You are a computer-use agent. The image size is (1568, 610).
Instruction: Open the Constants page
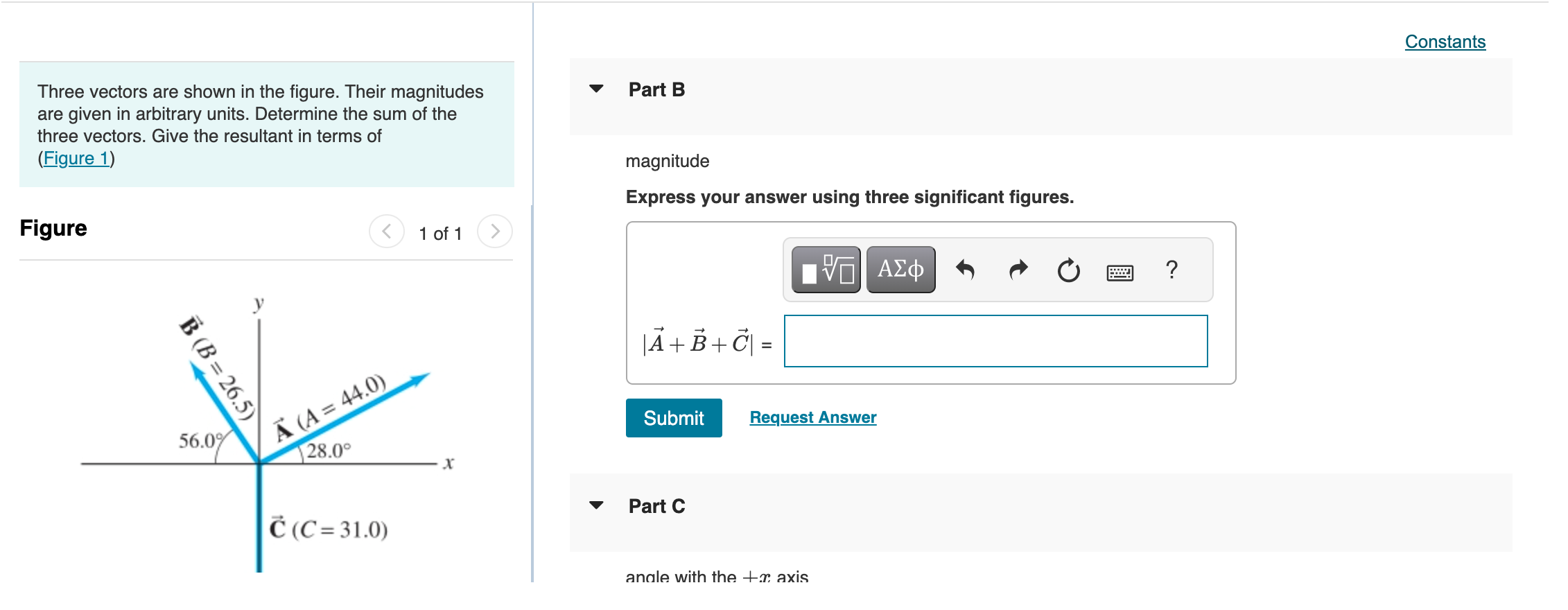click(x=1445, y=42)
